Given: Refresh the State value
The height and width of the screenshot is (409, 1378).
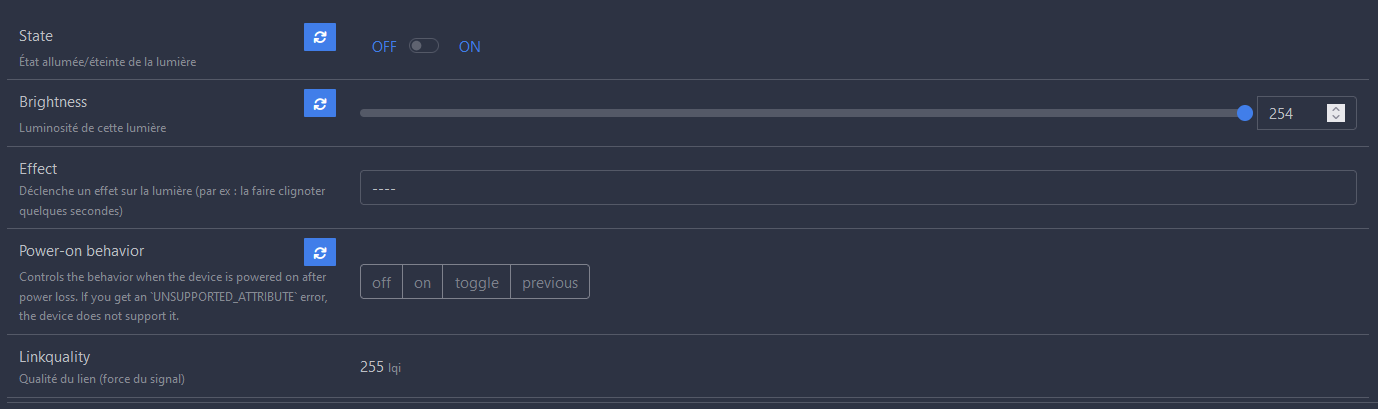Looking at the screenshot, I should [320, 37].
